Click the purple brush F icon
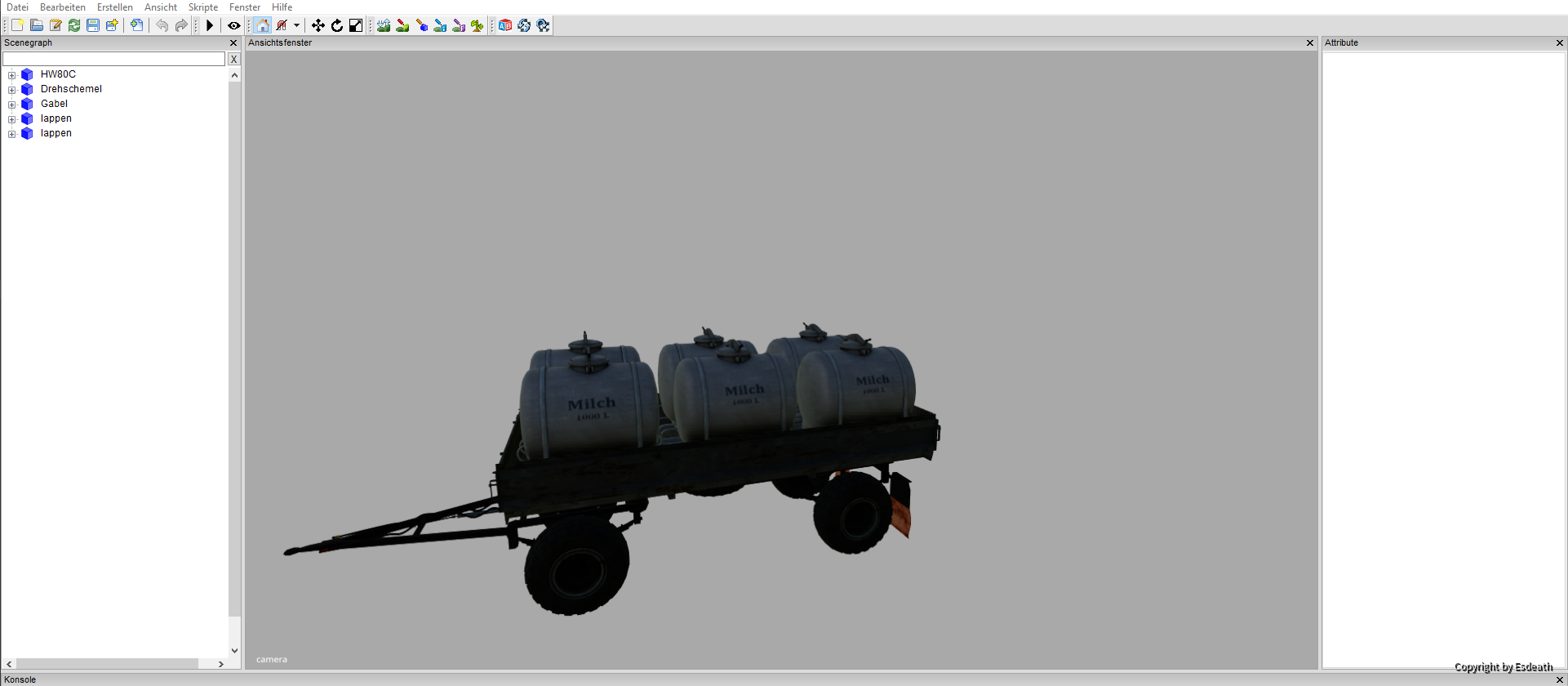Viewport: 1568px width, 686px height. click(x=459, y=25)
